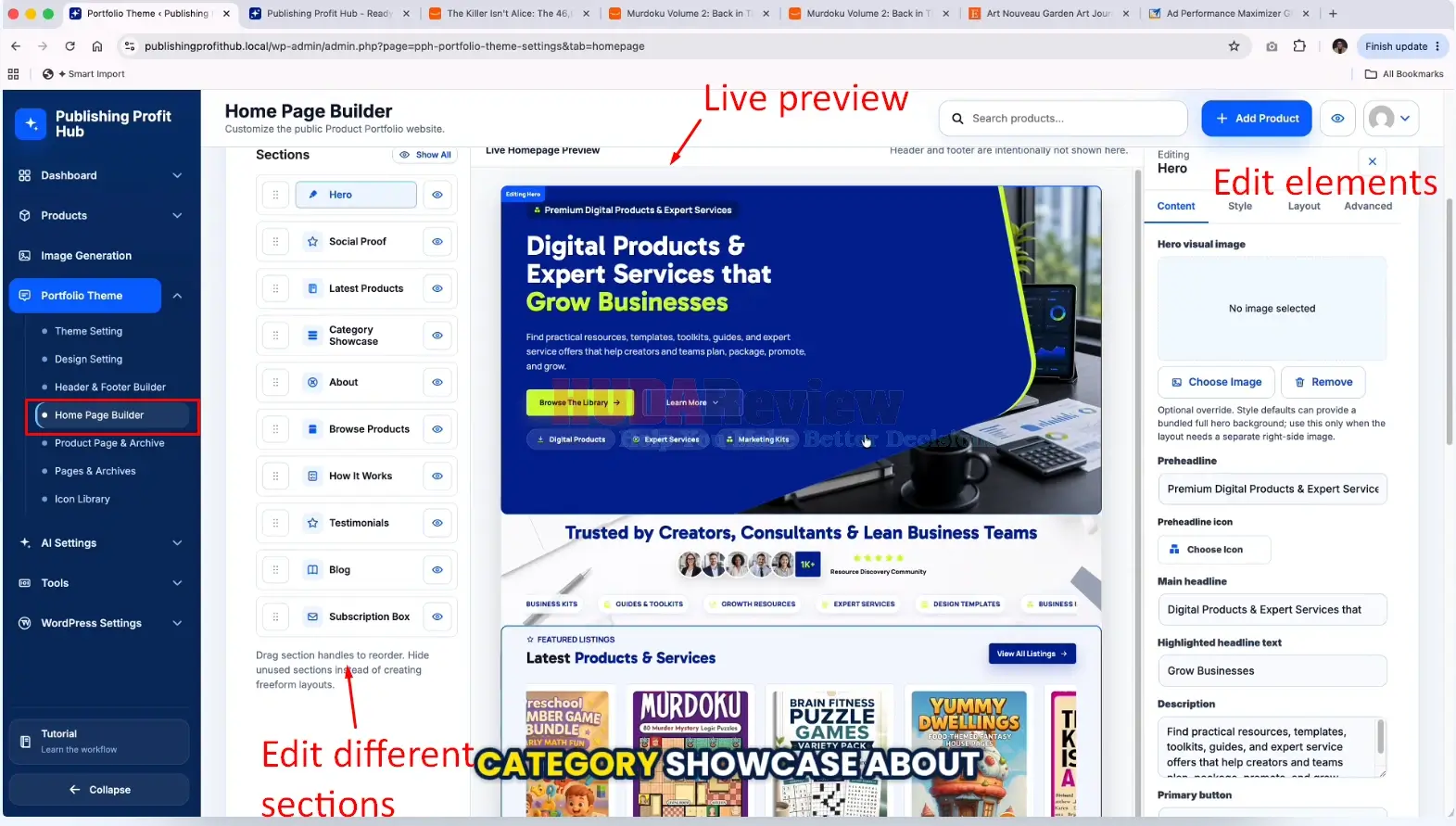Click the Category Showcase section icon
Screen dimensions: 1456x826
[312, 336]
